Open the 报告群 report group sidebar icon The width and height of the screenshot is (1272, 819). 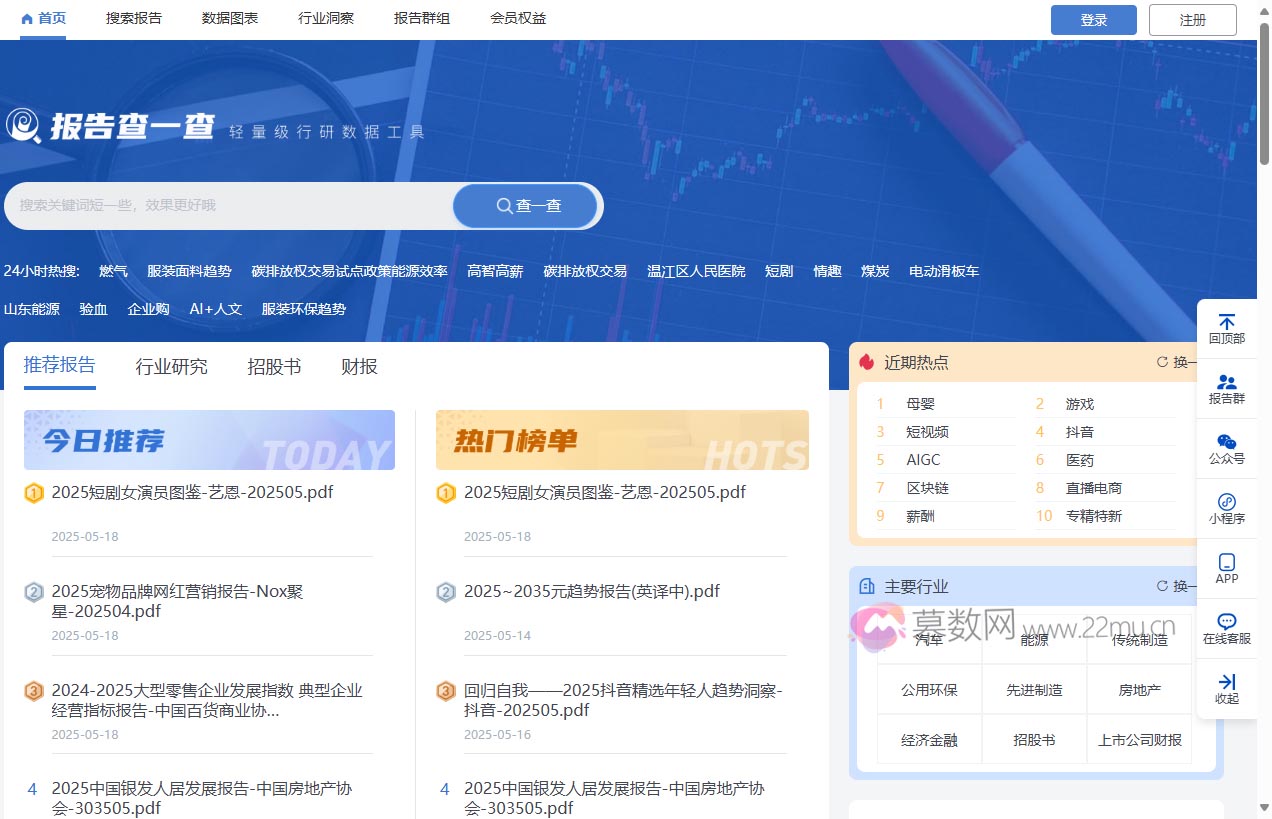(1227, 388)
